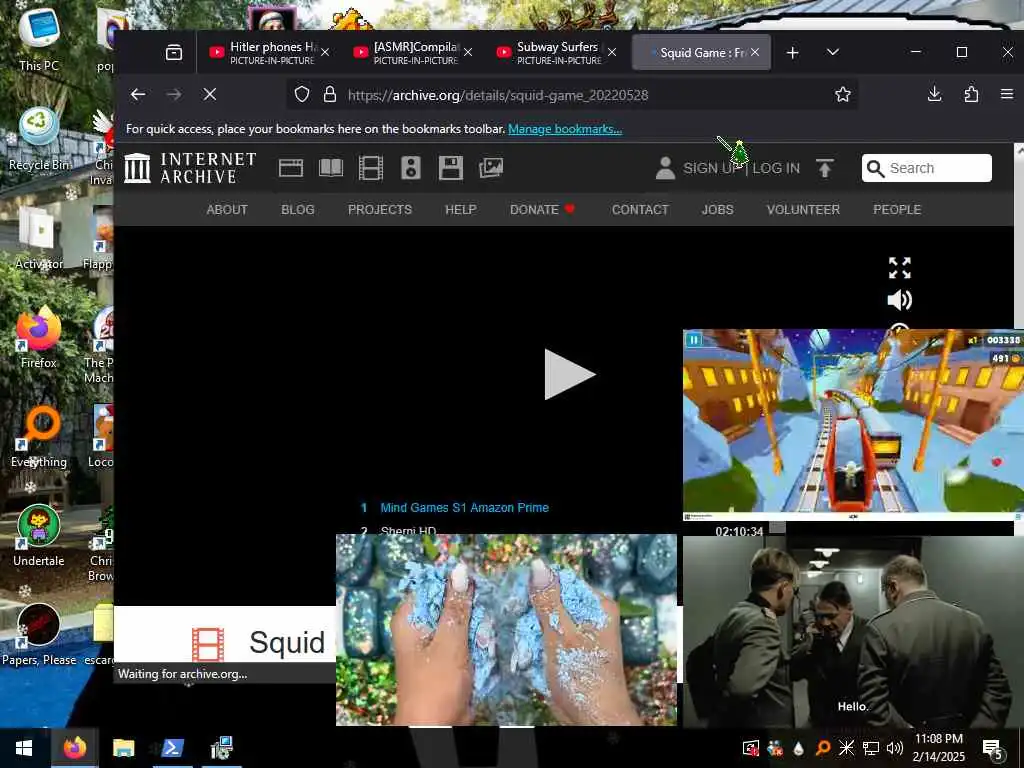Open the PROJECTS menu item

[x=380, y=210]
